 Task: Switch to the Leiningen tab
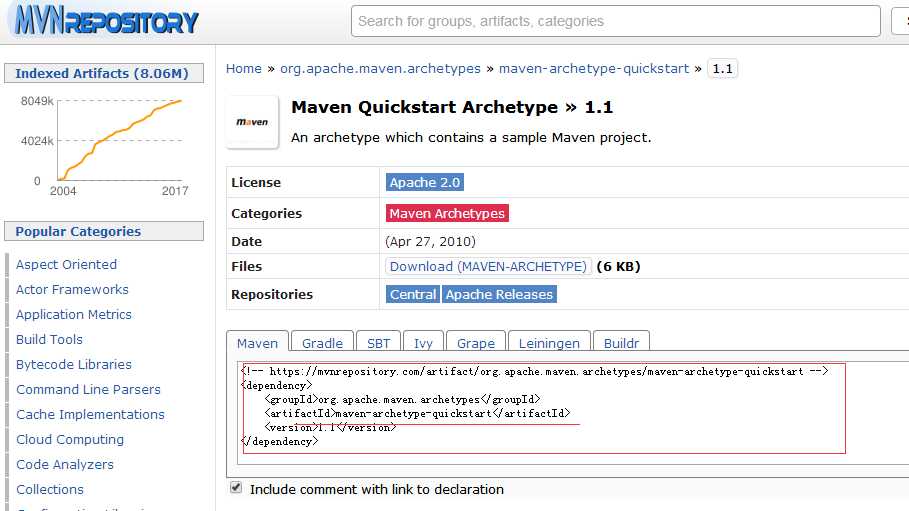click(549, 342)
